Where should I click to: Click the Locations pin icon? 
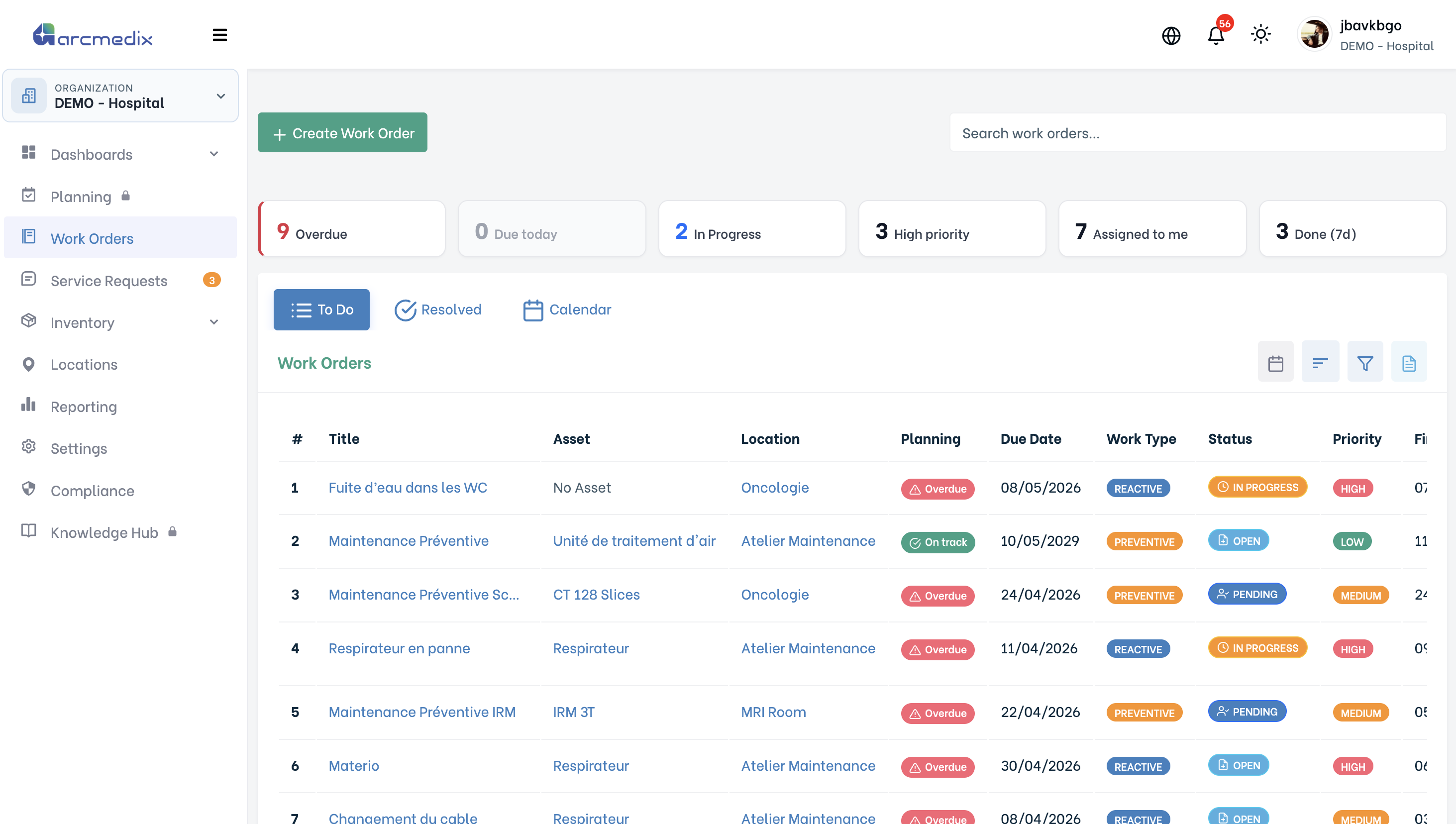pos(29,364)
